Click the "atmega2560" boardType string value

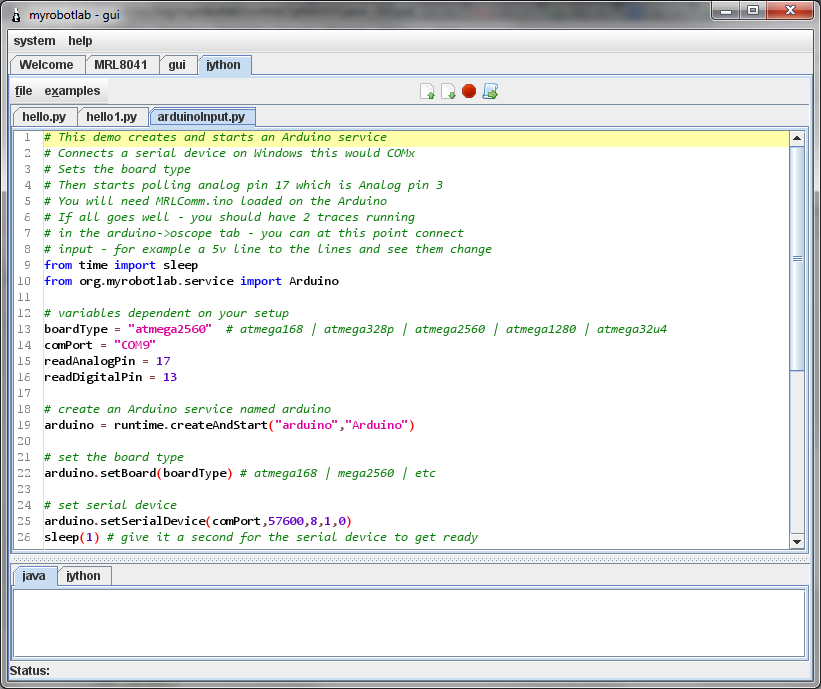pyautogui.click(x=170, y=329)
